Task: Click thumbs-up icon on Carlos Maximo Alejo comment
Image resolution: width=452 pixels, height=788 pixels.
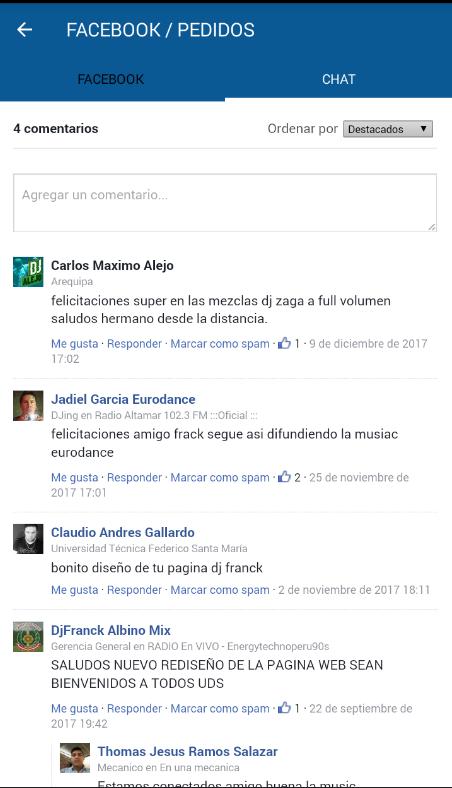Action: tap(285, 344)
